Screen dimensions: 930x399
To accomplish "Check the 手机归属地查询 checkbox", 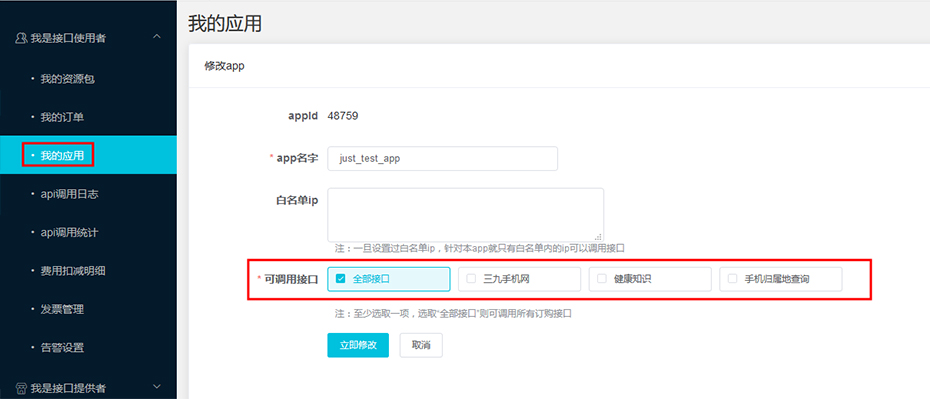I will coord(732,279).
